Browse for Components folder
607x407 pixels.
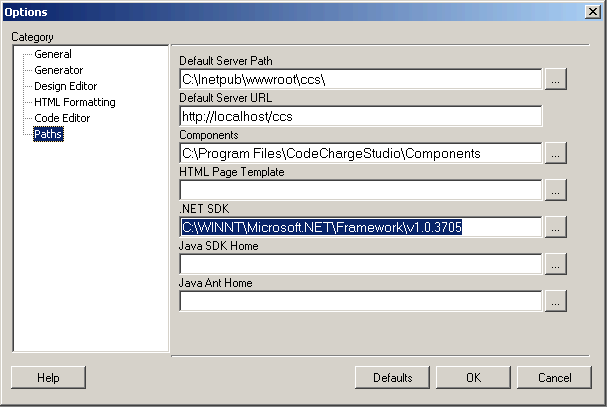pyautogui.click(x=557, y=153)
